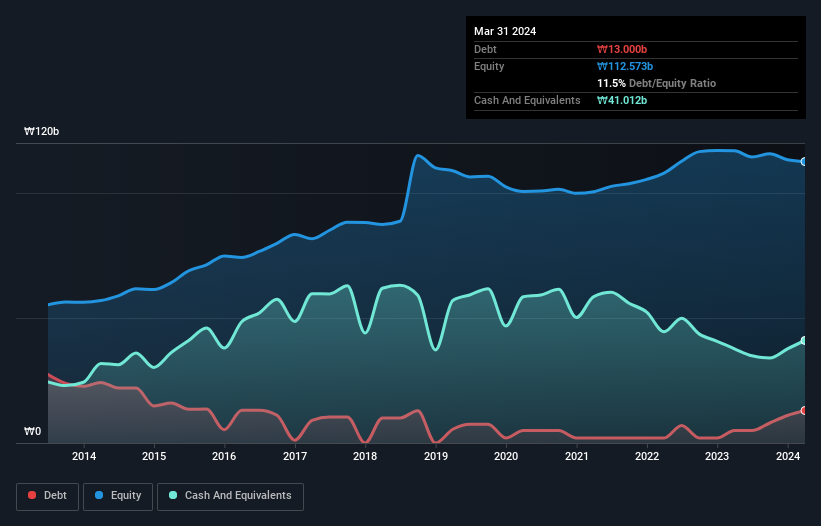Toggle the Equity series in the legend
Image resolution: width=821 pixels, height=526 pixels.
point(118,496)
